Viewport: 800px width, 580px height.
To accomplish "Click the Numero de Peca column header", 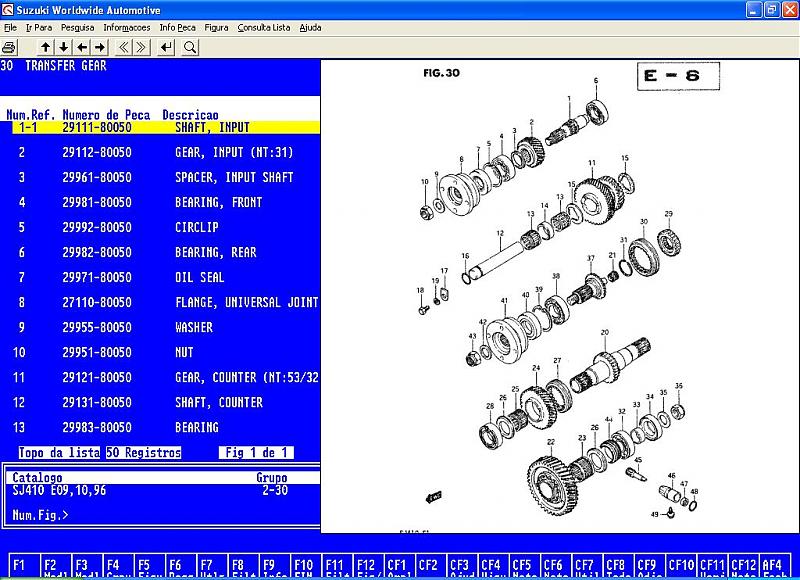I will pos(106,115).
